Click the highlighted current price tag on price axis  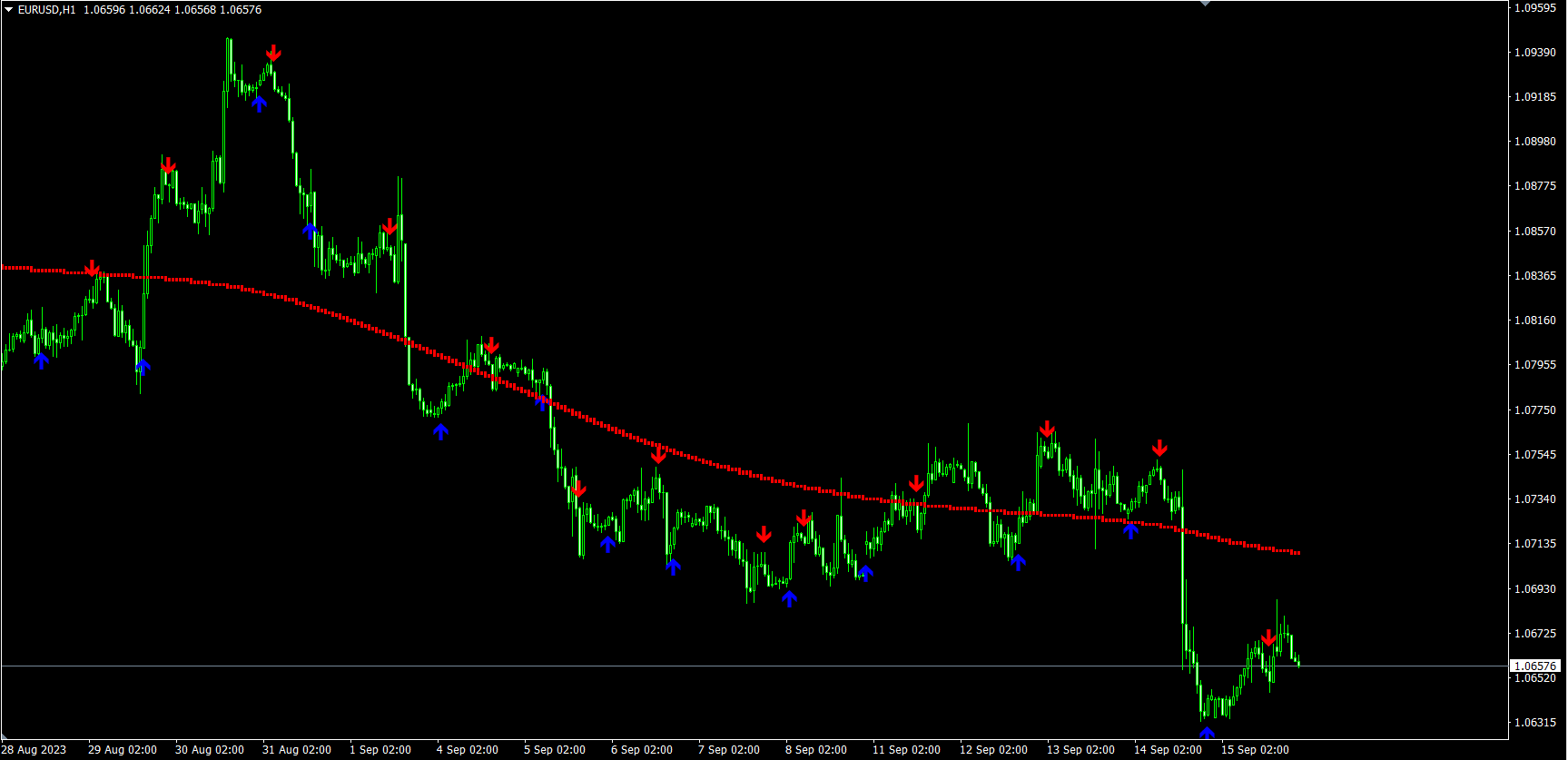pos(1535,666)
